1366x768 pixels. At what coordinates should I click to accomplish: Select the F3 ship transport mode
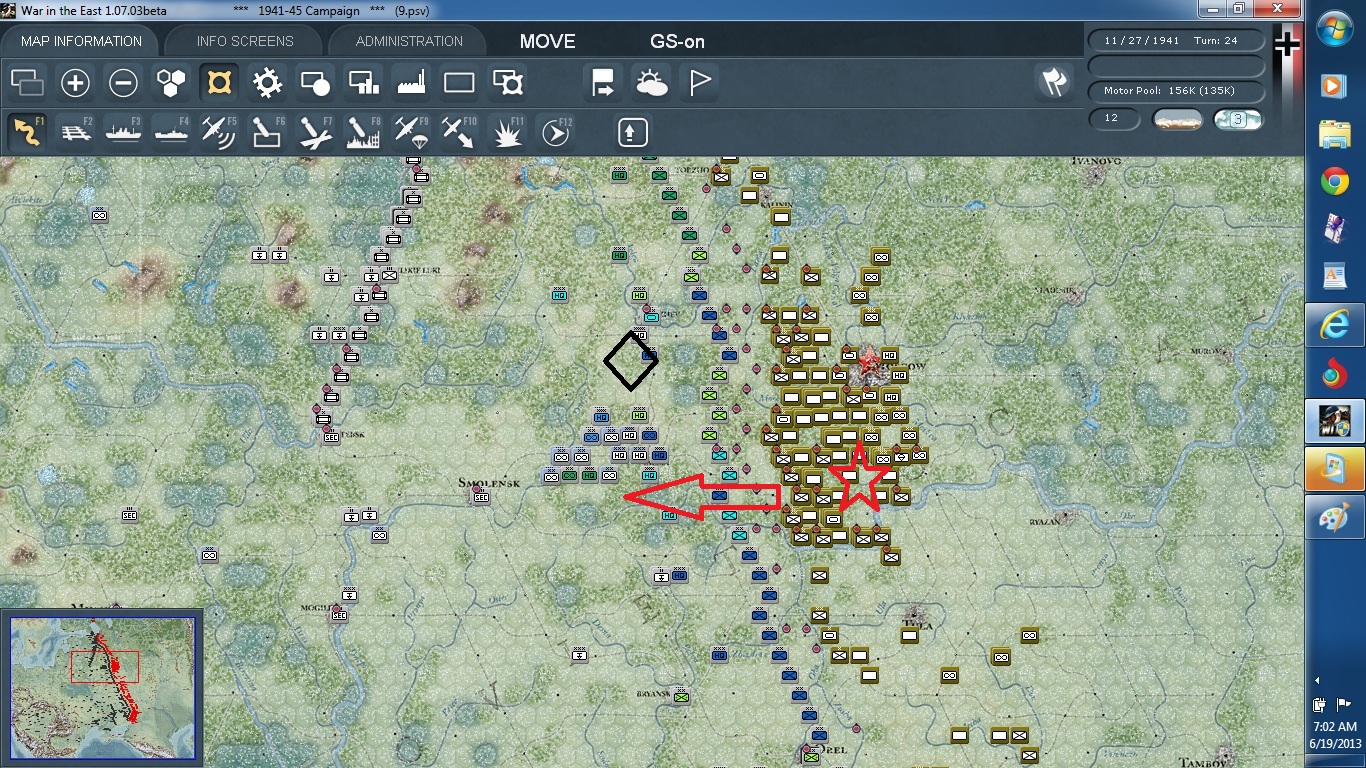click(x=123, y=131)
